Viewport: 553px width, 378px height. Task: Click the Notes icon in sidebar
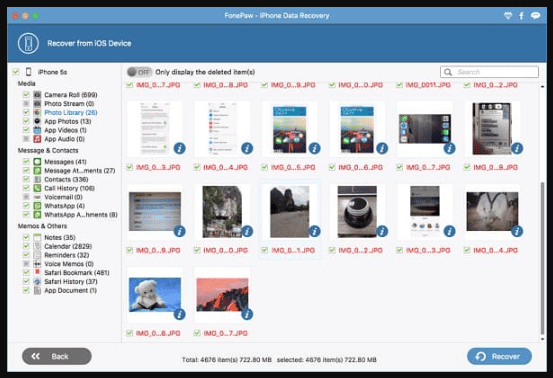pyautogui.click(x=37, y=237)
